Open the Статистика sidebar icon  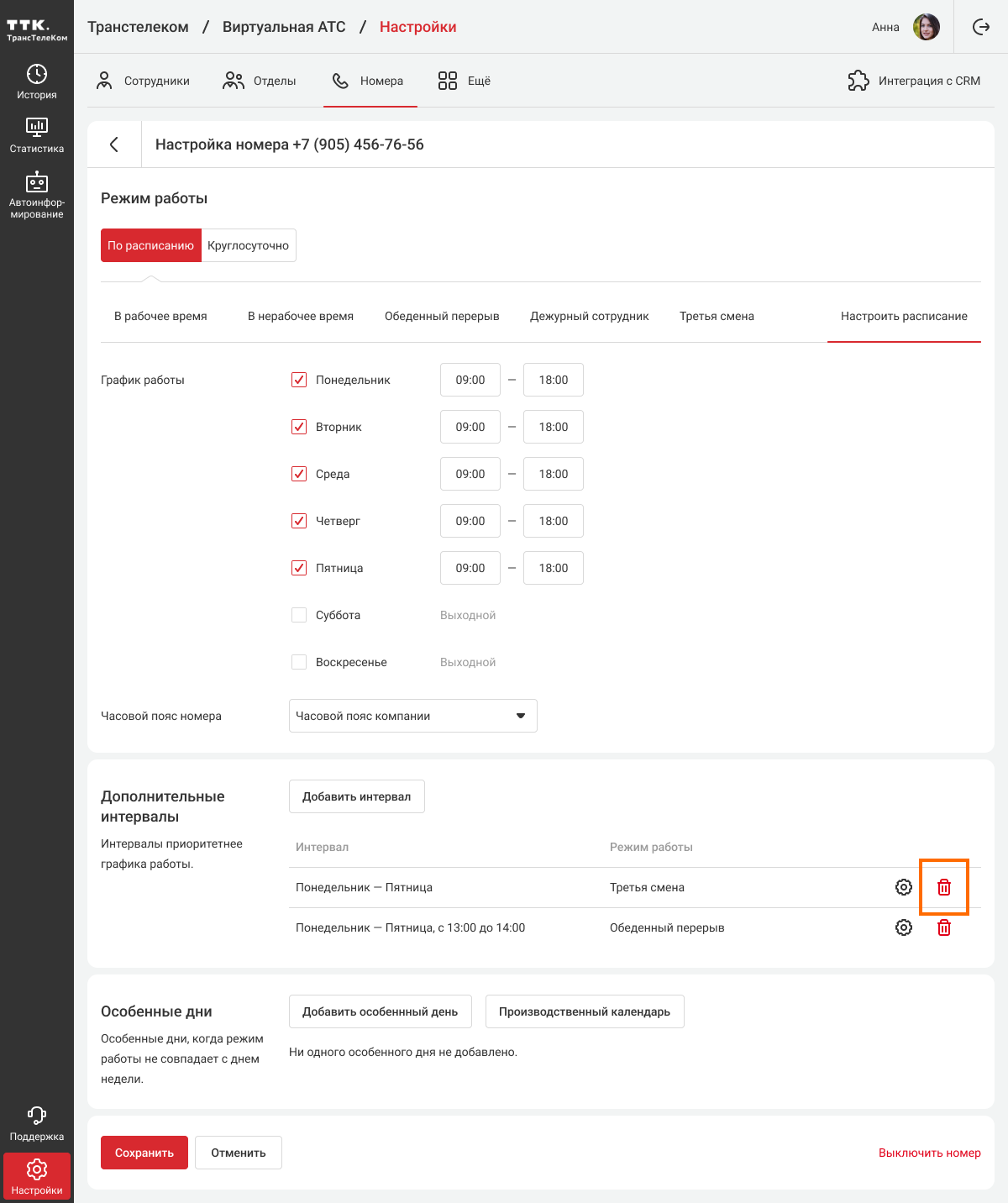[37, 135]
